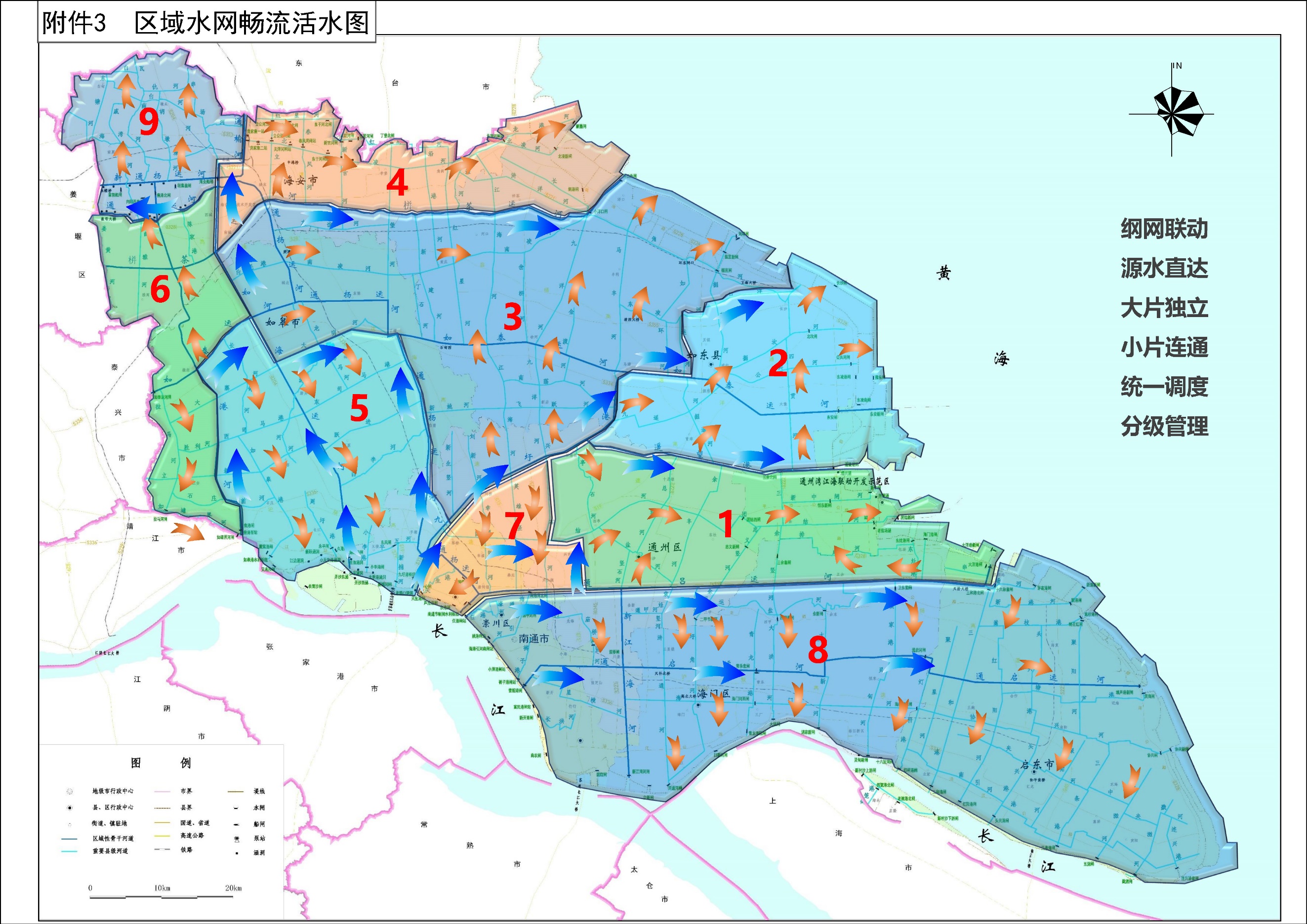Click the 海安市 city label
The width and height of the screenshot is (1307, 924).
300,180
